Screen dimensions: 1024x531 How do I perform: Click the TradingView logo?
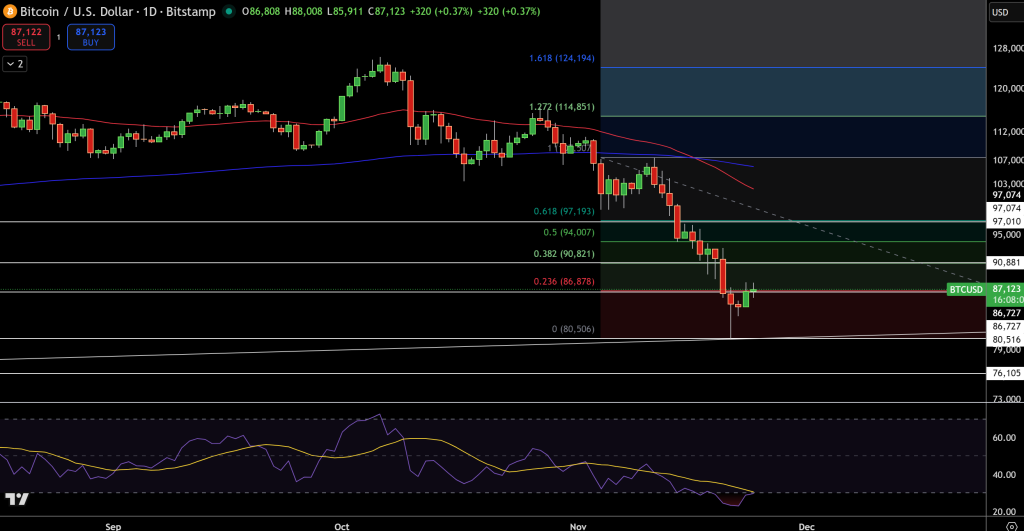coord(17,499)
